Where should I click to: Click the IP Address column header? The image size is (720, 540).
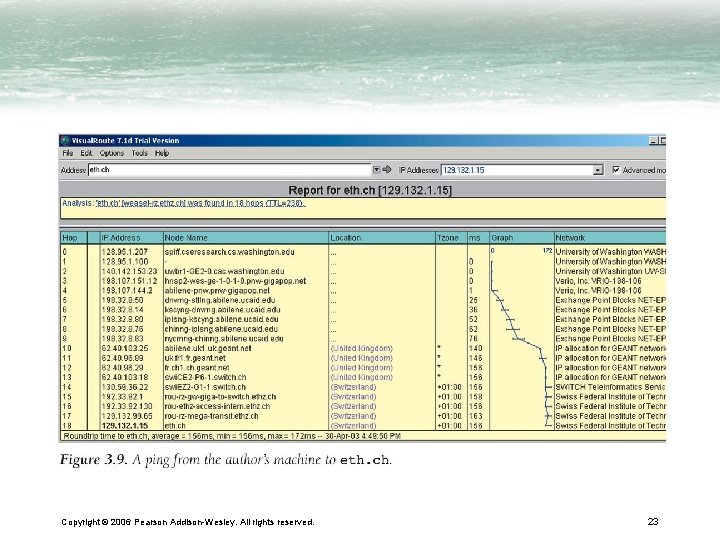(x=132, y=238)
